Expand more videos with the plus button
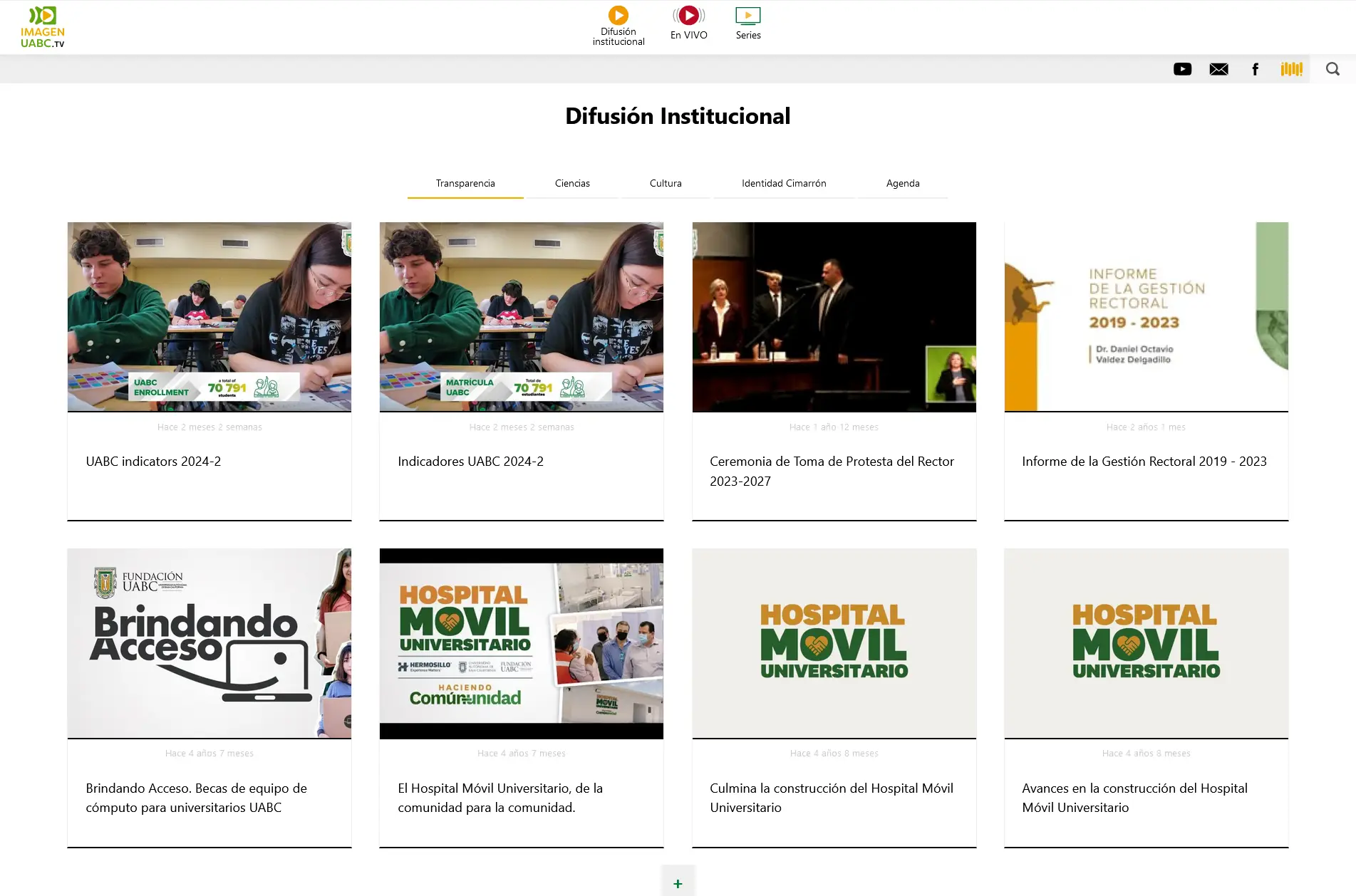1356x896 pixels. tap(678, 882)
